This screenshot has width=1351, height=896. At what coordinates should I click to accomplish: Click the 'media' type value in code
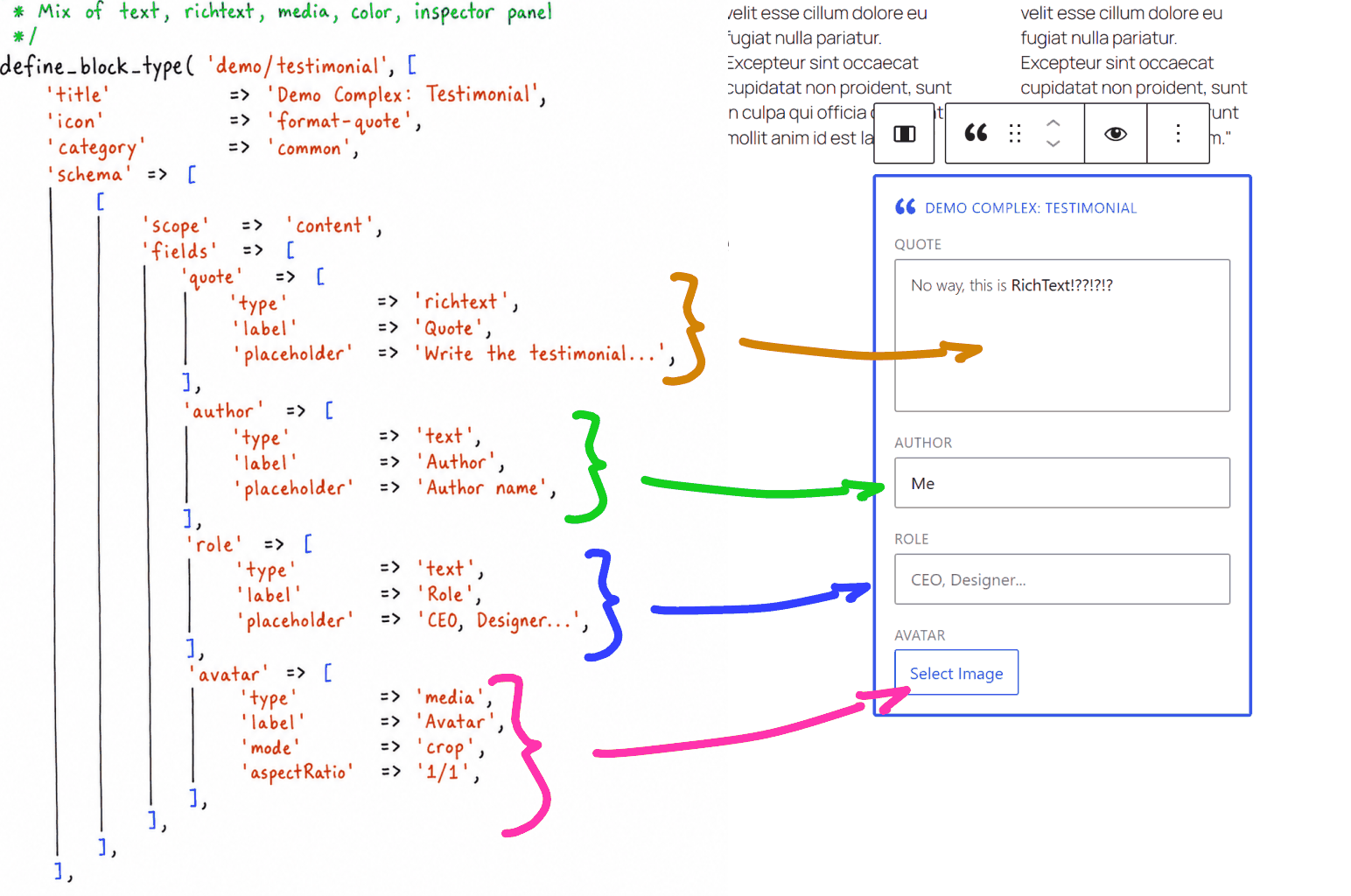[x=452, y=697]
